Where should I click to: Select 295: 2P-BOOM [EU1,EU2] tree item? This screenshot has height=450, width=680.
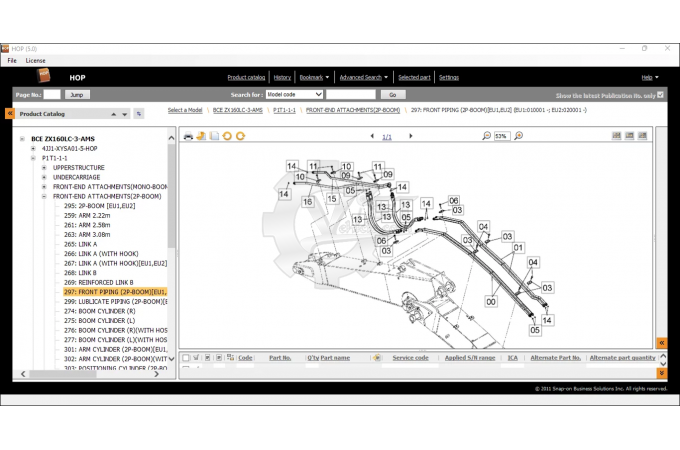click(100, 206)
